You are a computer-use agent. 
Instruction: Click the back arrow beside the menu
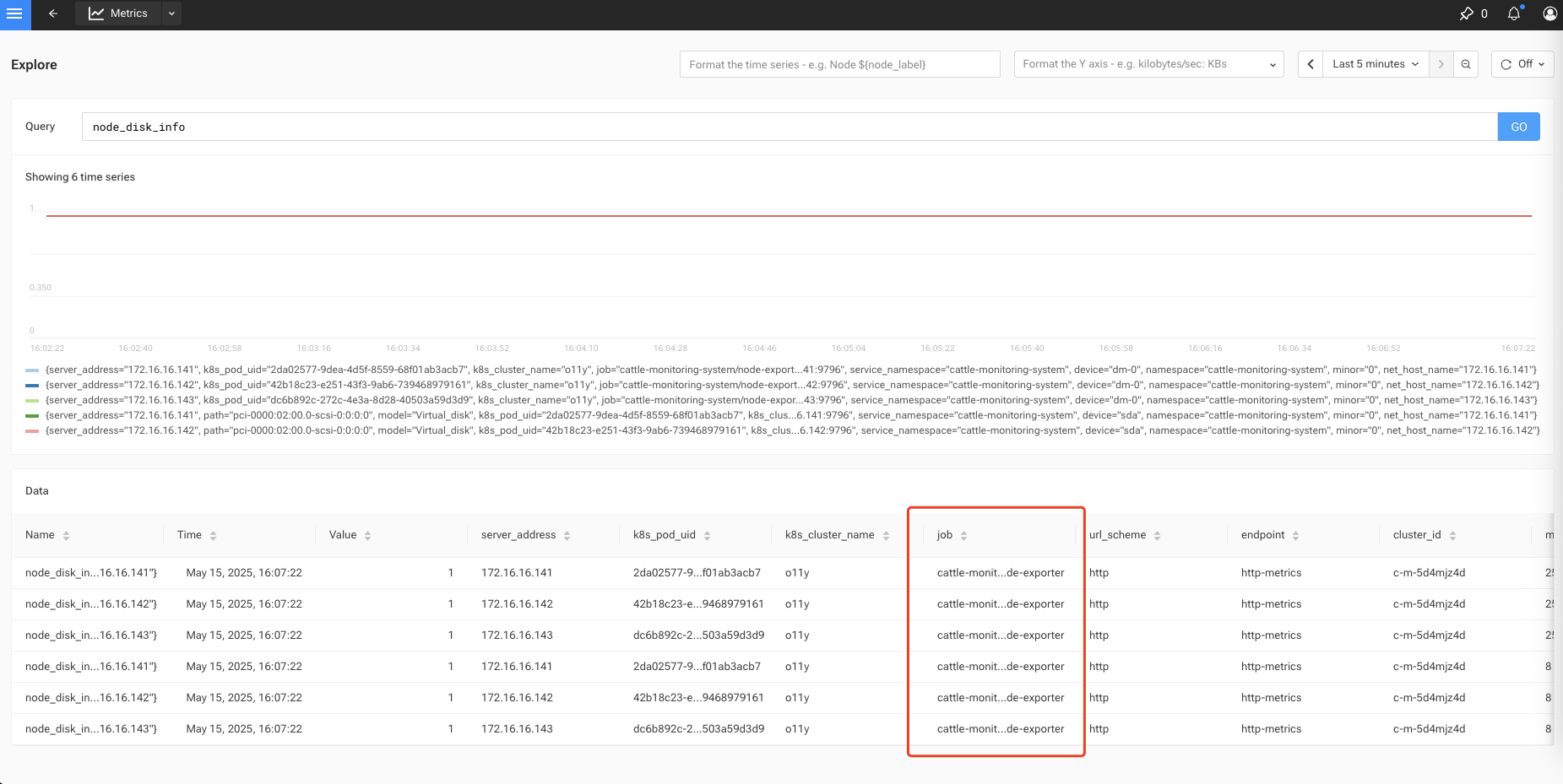[52, 14]
